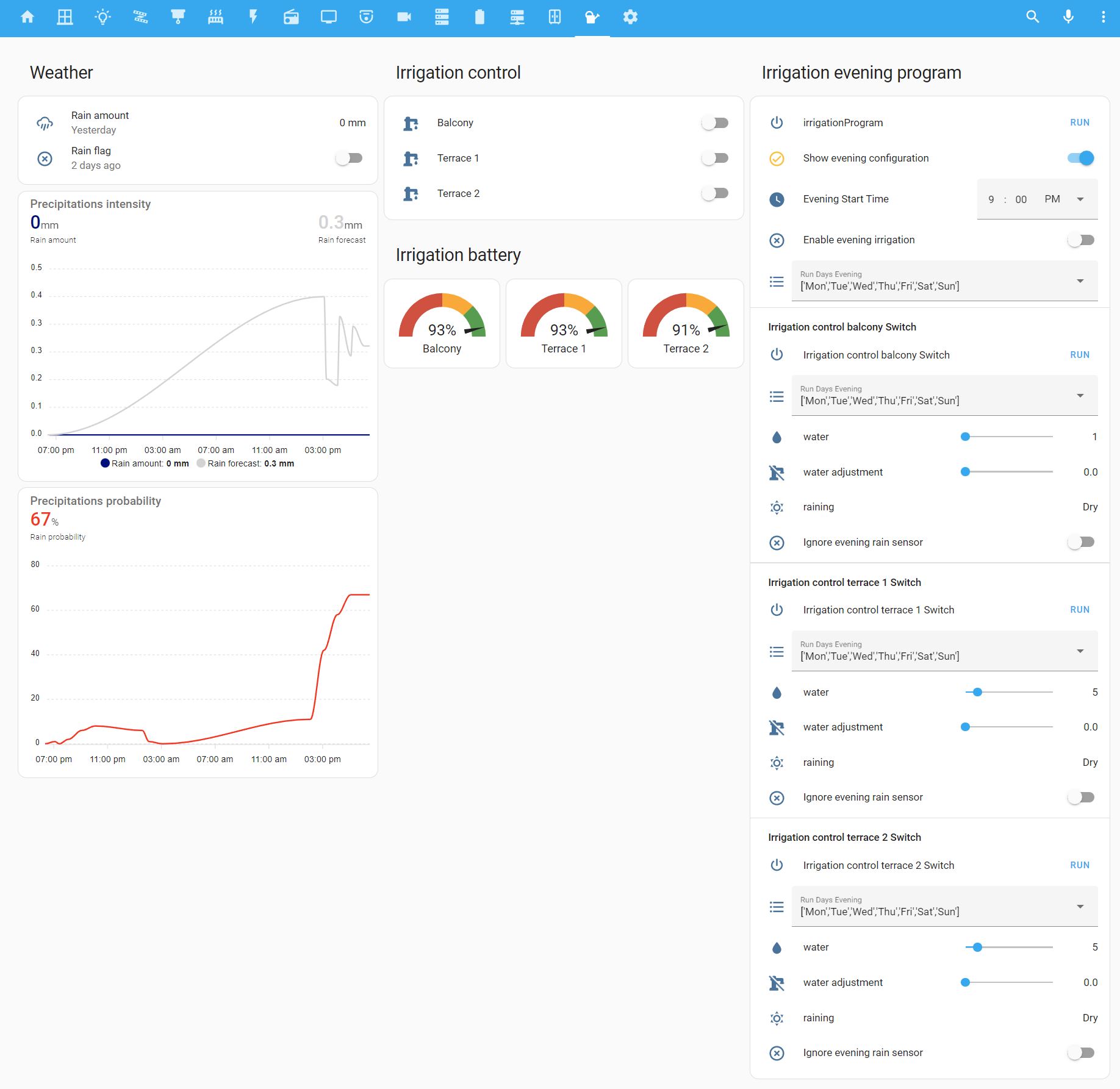This screenshot has width=1120, height=1089.
Task: Click the Terrace 1 battery gauge
Action: click(x=563, y=323)
